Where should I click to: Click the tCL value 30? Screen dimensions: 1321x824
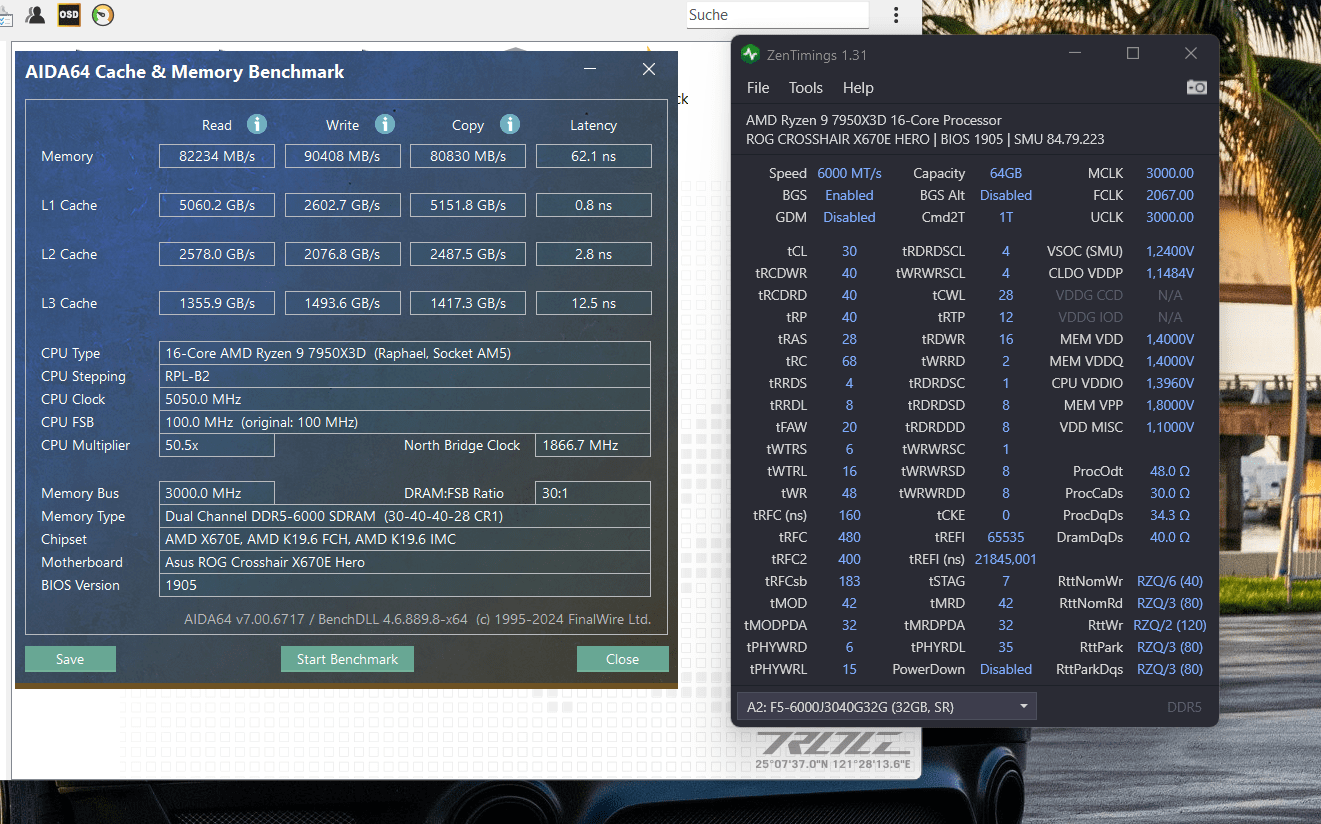coord(849,251)
